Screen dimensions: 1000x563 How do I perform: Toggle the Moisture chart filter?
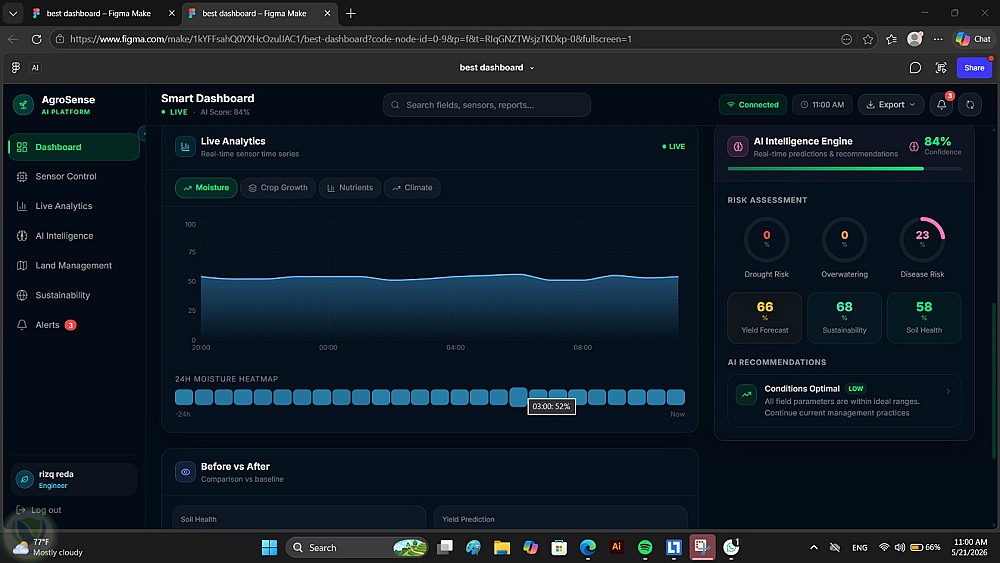coord(206,187)
